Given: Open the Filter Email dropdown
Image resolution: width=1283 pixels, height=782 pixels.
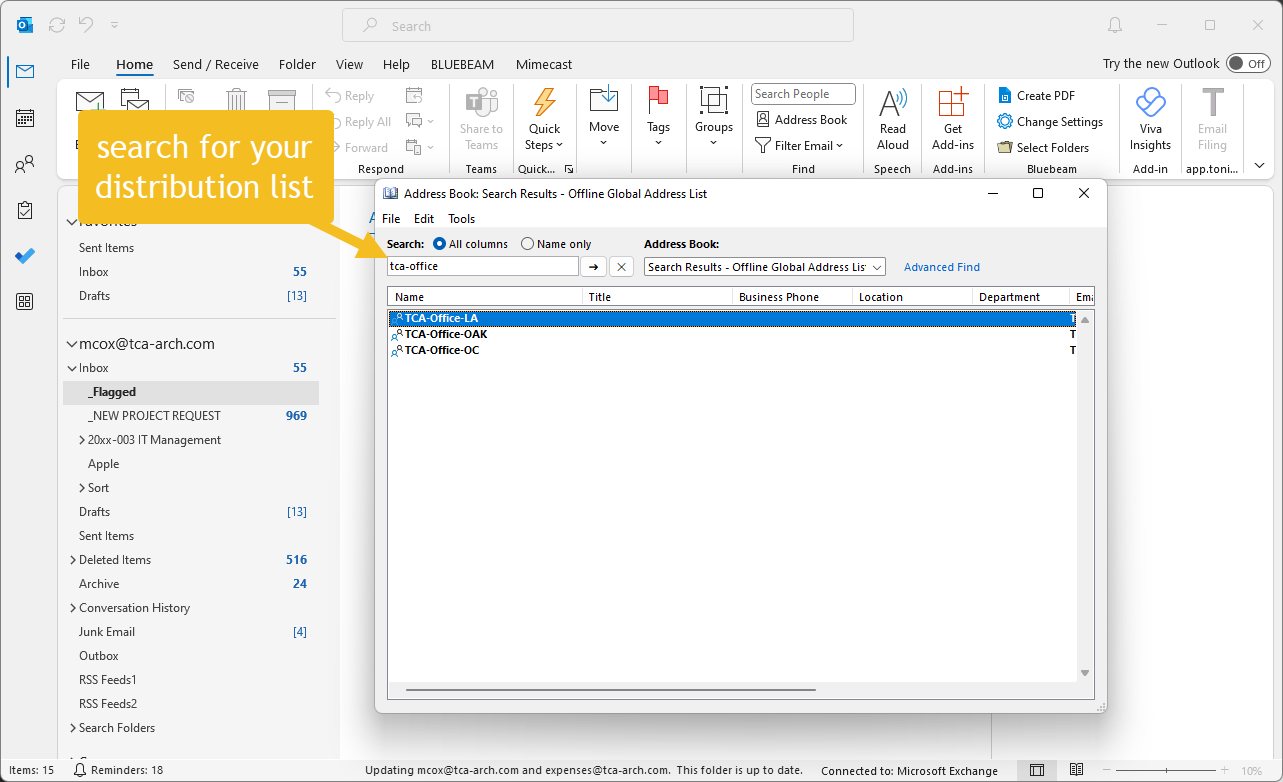Looking at the screenshot, I should pos(799,146).
